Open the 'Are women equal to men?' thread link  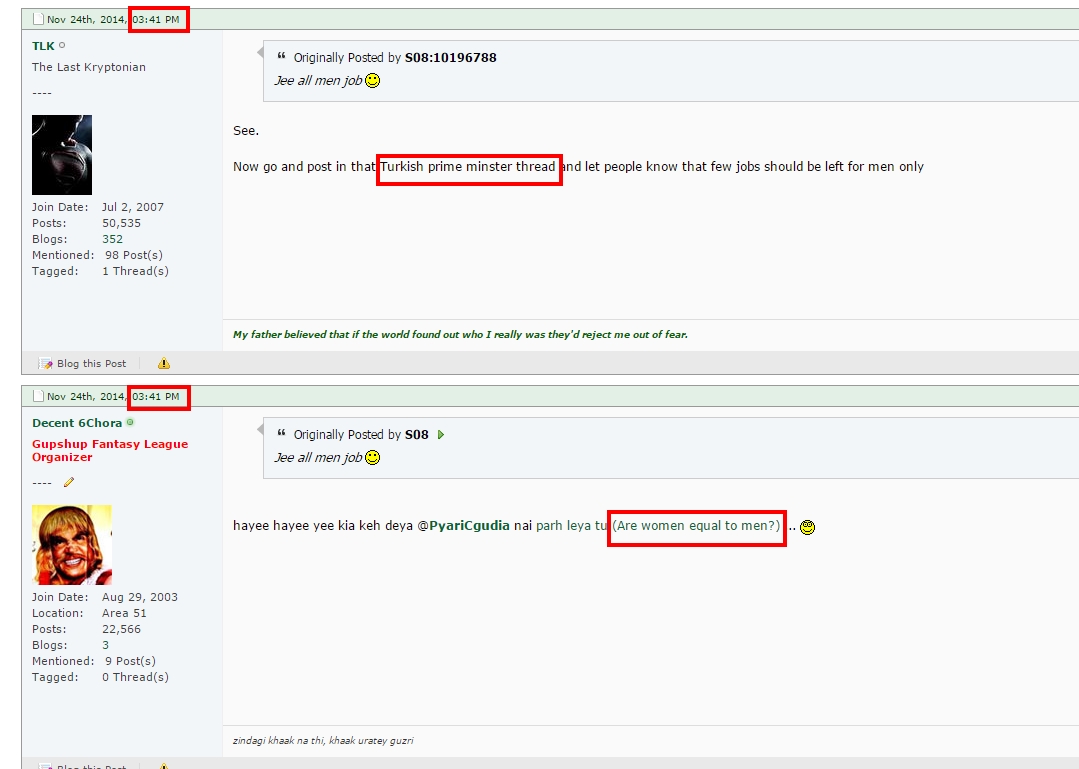(696, 526)
